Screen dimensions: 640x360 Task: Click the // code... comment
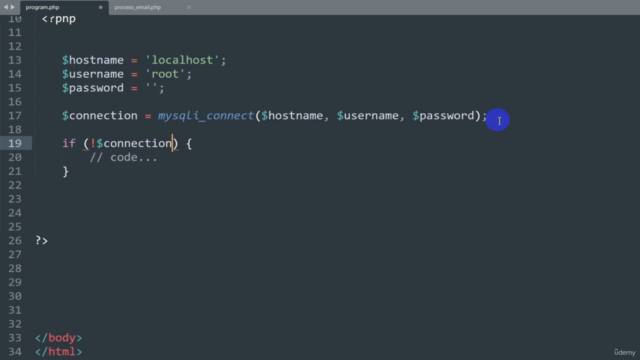(x=123, y=158)
